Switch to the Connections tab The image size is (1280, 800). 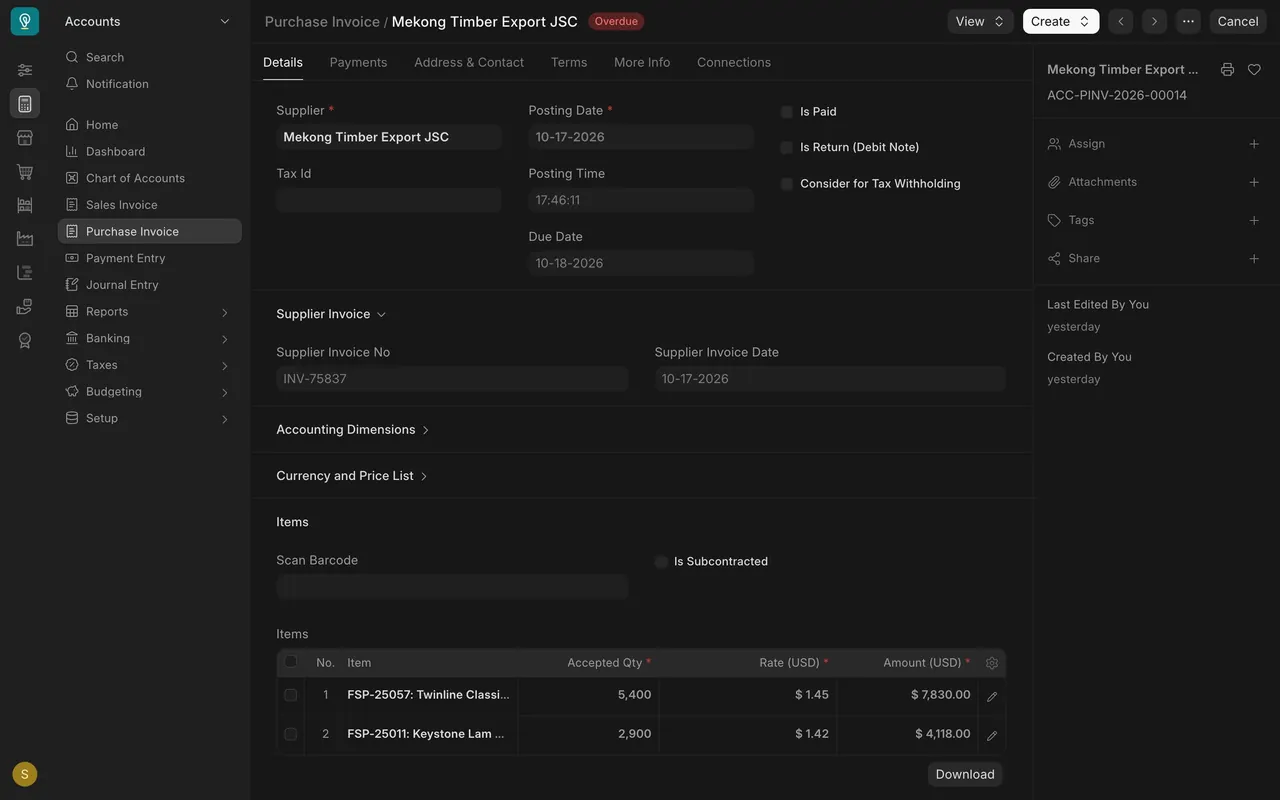pyautogui.click(x=734, y=62)
